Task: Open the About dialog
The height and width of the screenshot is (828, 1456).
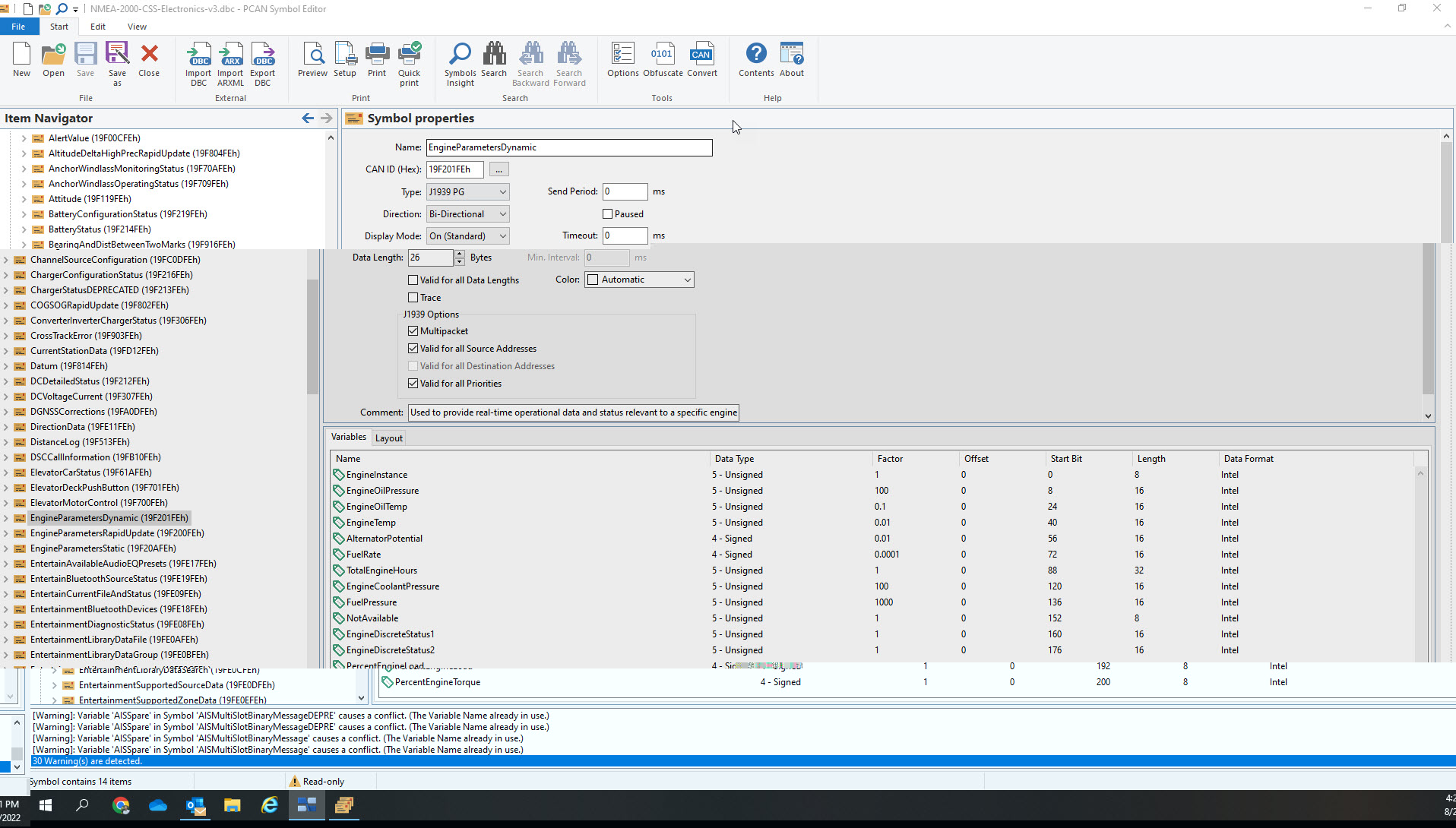Action: pyautogui.click(x=792, y=59)
